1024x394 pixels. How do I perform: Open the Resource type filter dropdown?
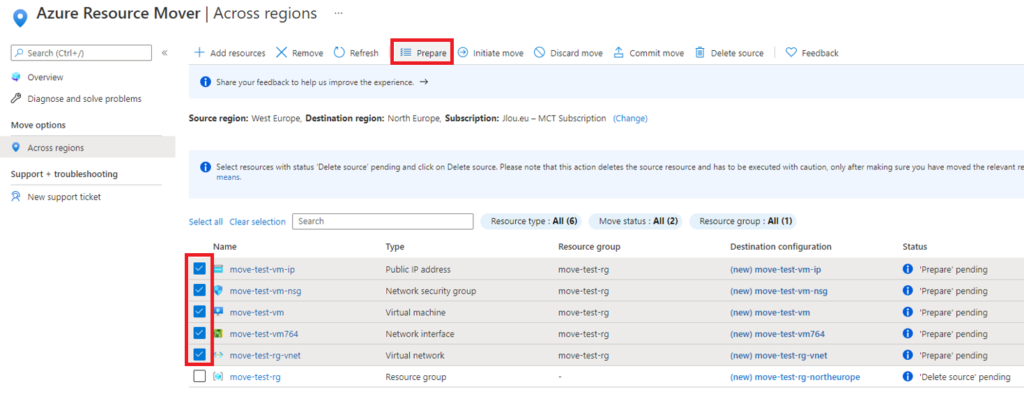[532, 222]
